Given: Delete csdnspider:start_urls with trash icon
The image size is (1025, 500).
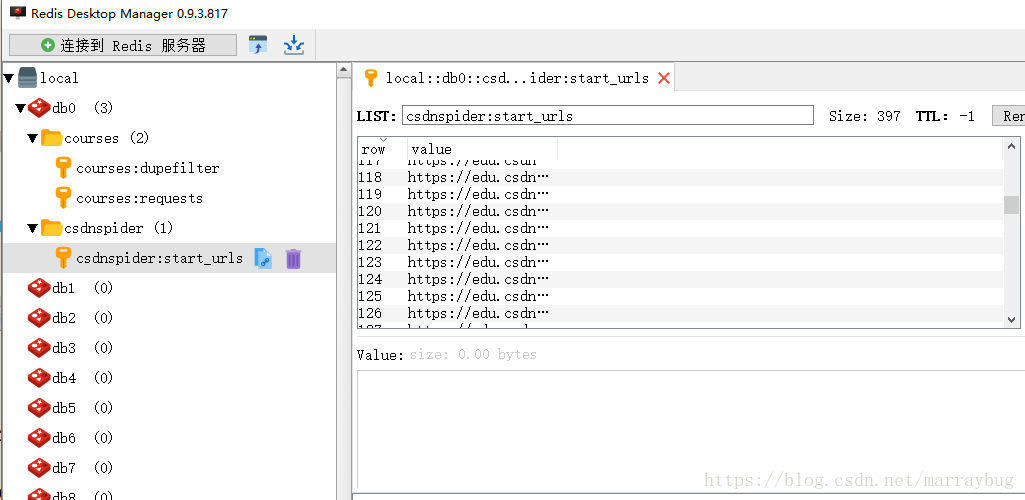Looking at the screenshot, I should [294, 259].
